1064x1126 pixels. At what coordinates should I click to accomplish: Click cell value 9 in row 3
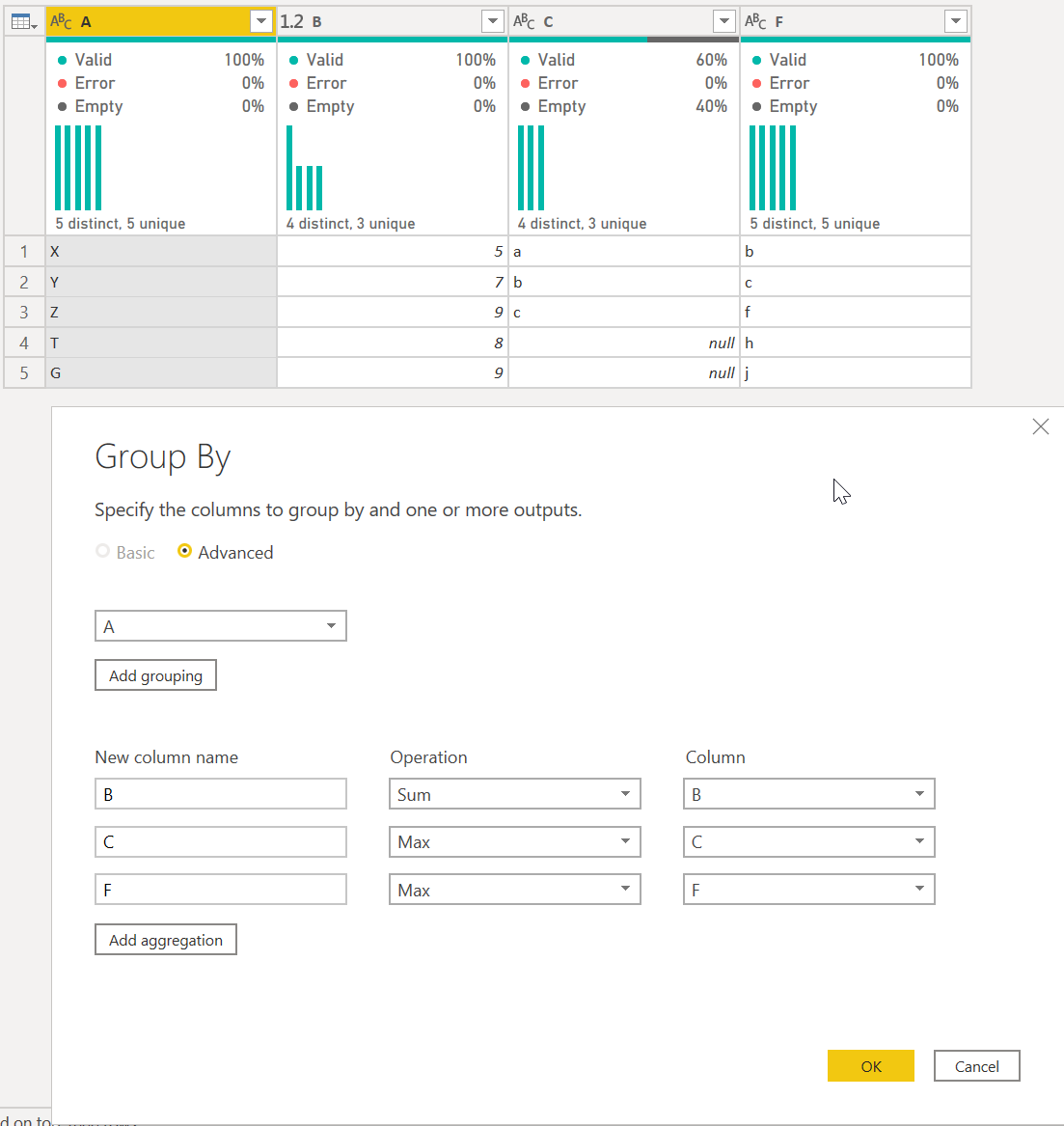393,313
